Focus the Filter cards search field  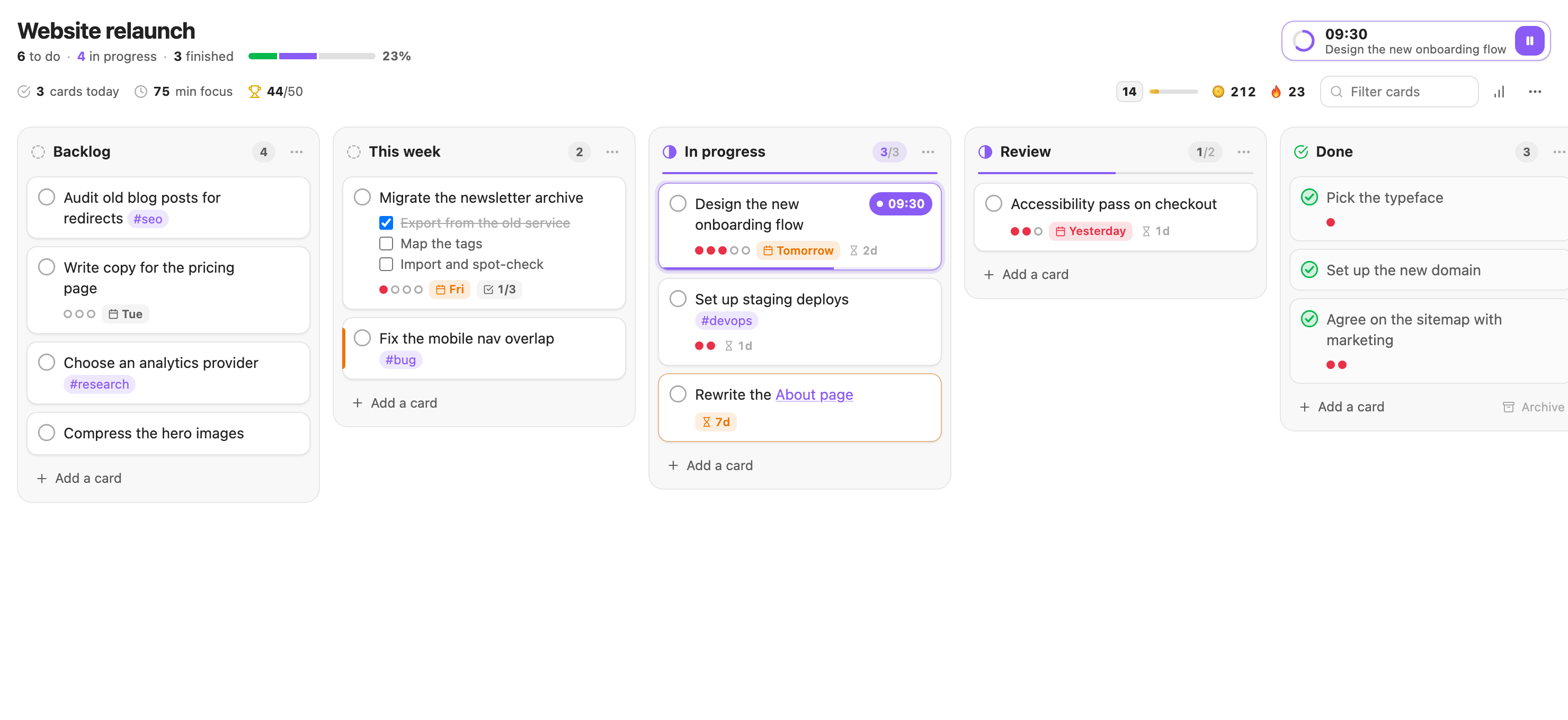click(x=1399, y=92)
